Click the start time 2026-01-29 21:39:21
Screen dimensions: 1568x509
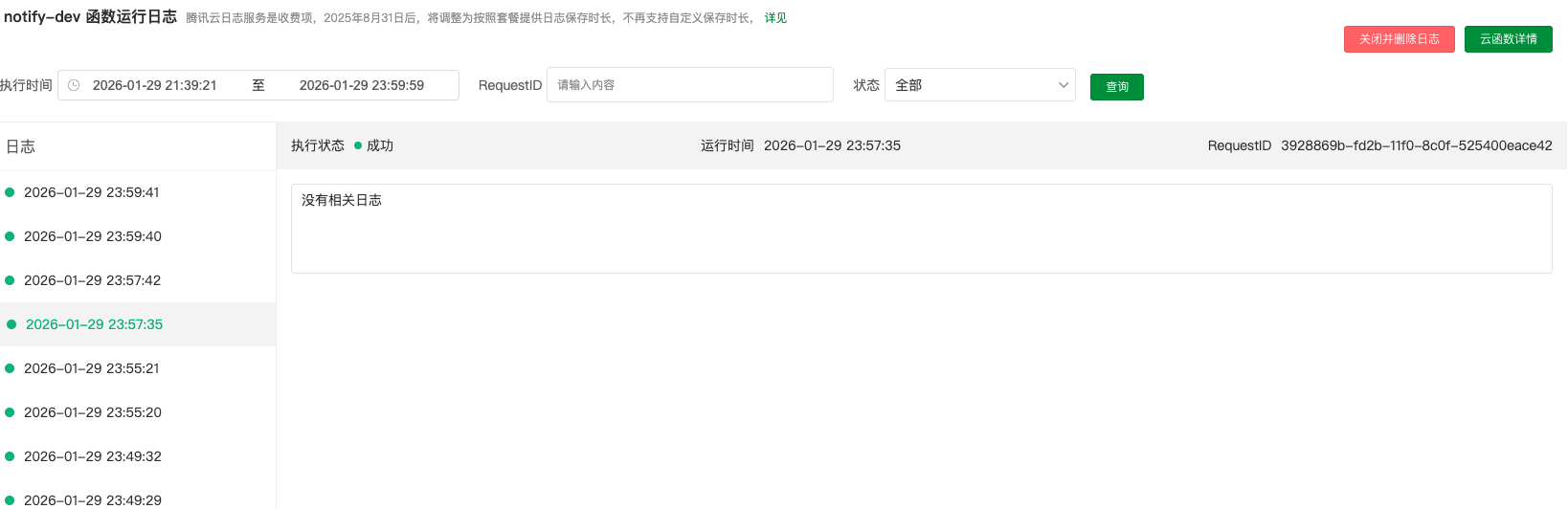point(155,85)
